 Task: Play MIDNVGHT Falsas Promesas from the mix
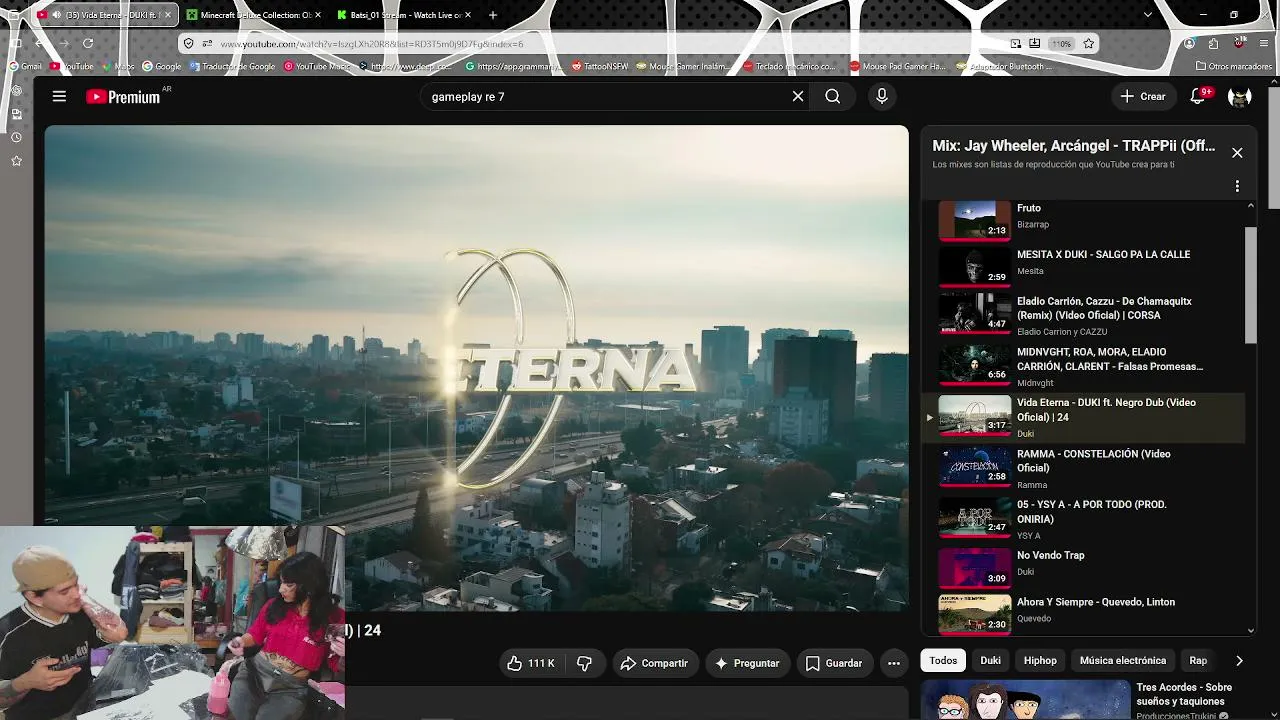pos(1083,365)
